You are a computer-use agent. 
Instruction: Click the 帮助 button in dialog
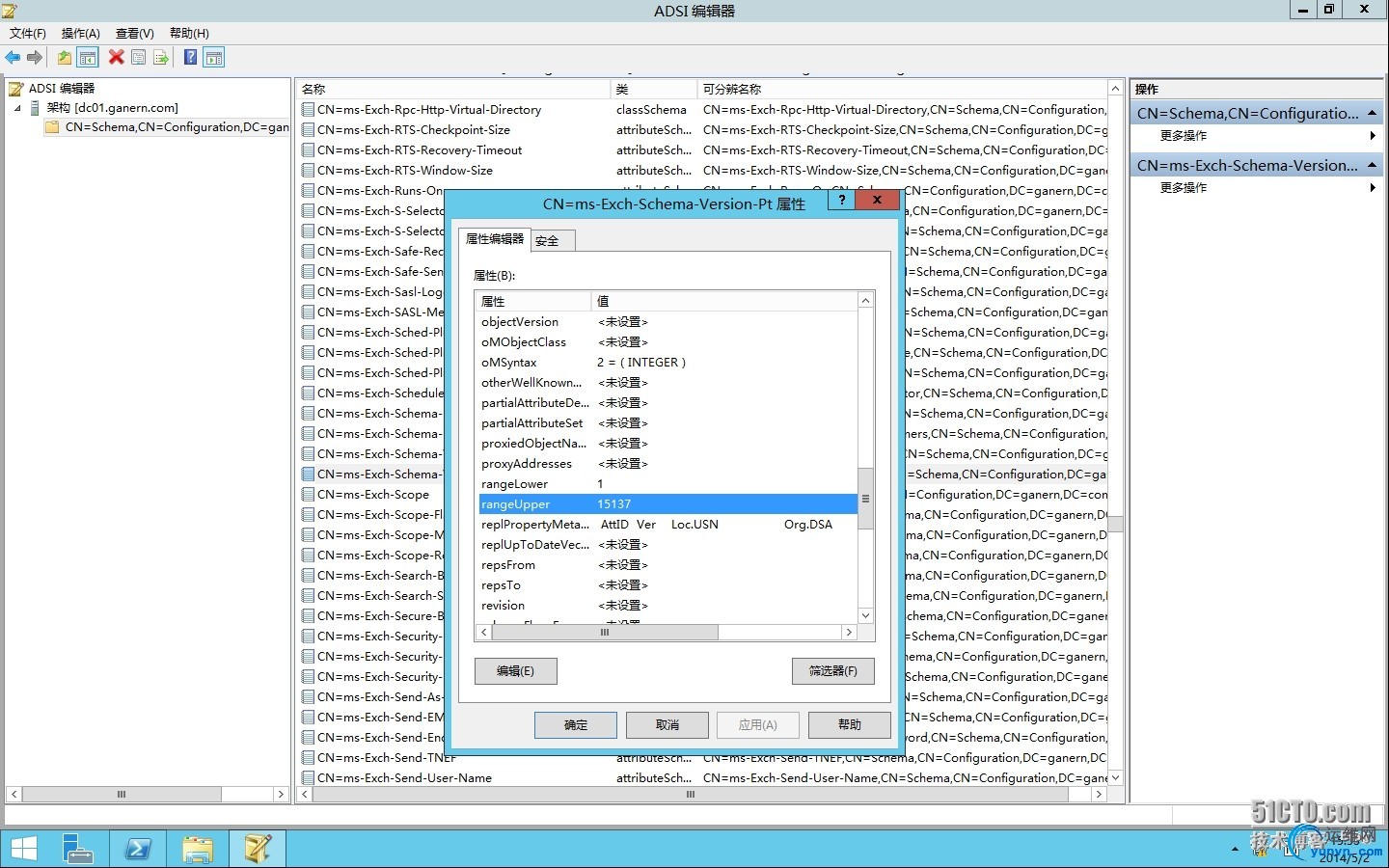[x=849, y=725]
